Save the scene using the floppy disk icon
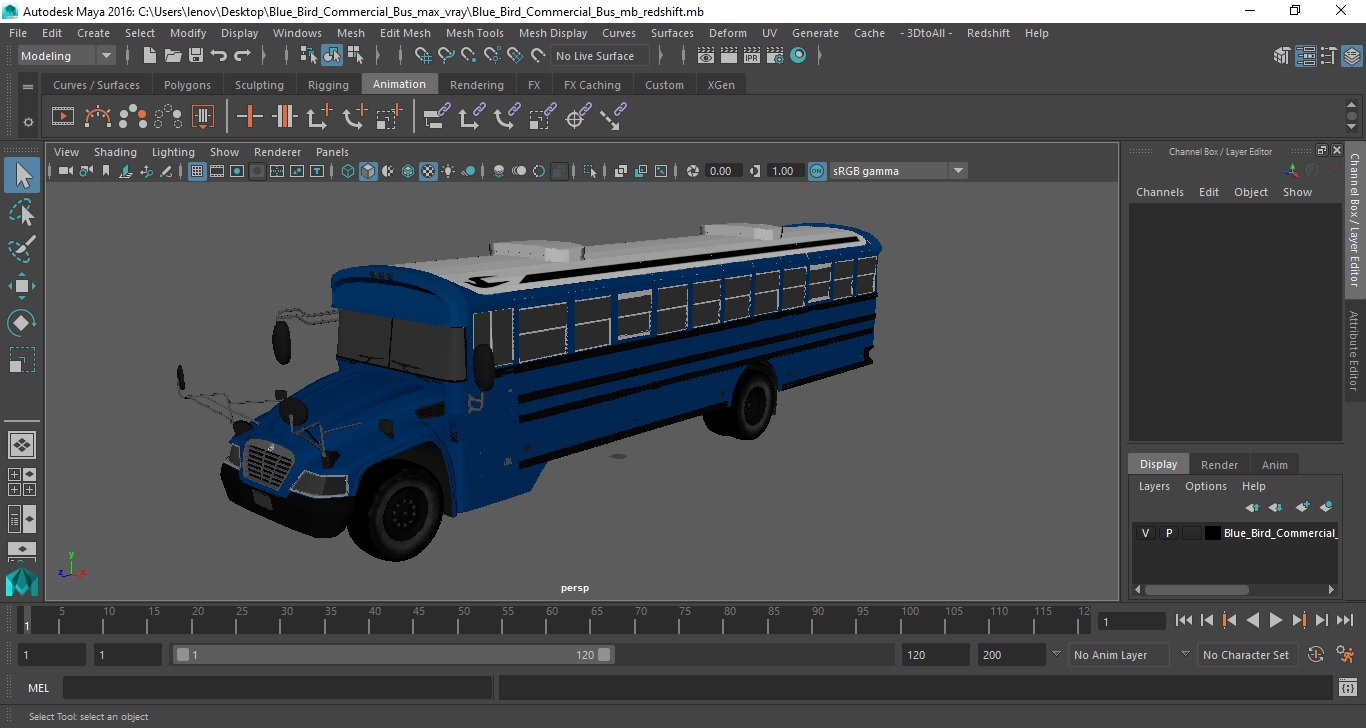The image size is (1366, 728). click(196, 56)
